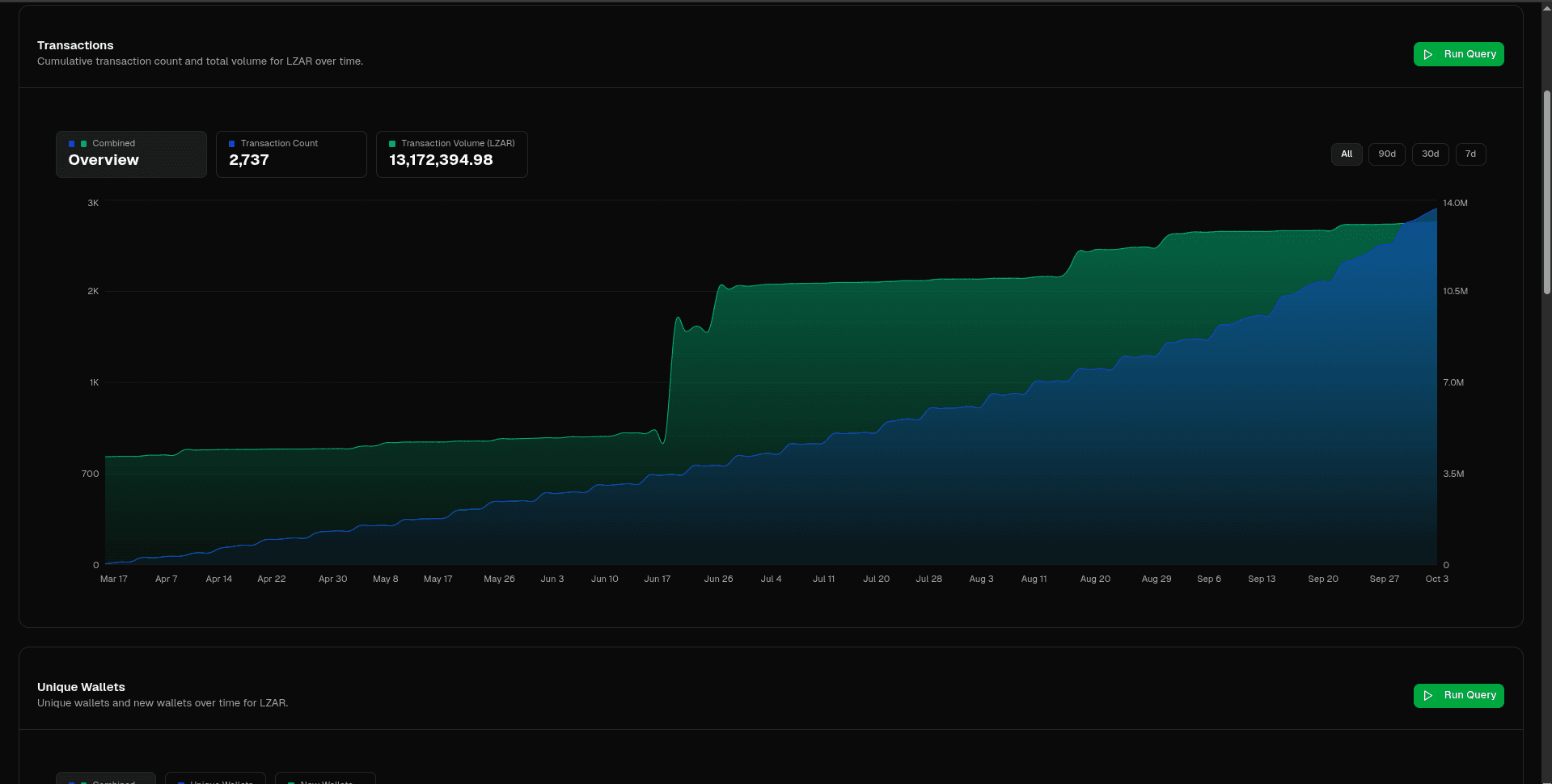Click the Jun 10 x-axis label

(605, 579)
